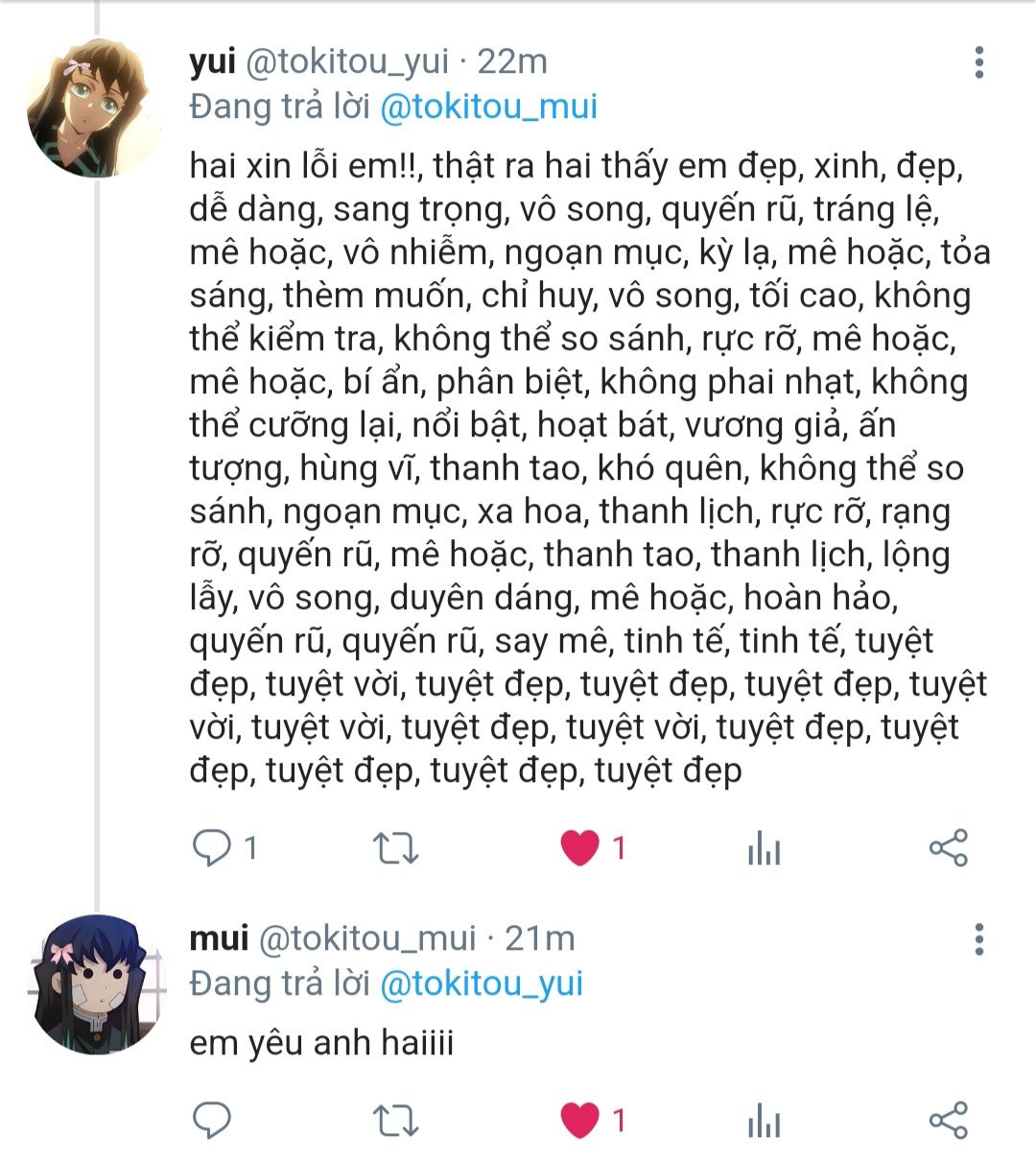This screenshot has height=1161, width=1036.
Task: Share mui's tweet
Action: tap(948, 1120)
